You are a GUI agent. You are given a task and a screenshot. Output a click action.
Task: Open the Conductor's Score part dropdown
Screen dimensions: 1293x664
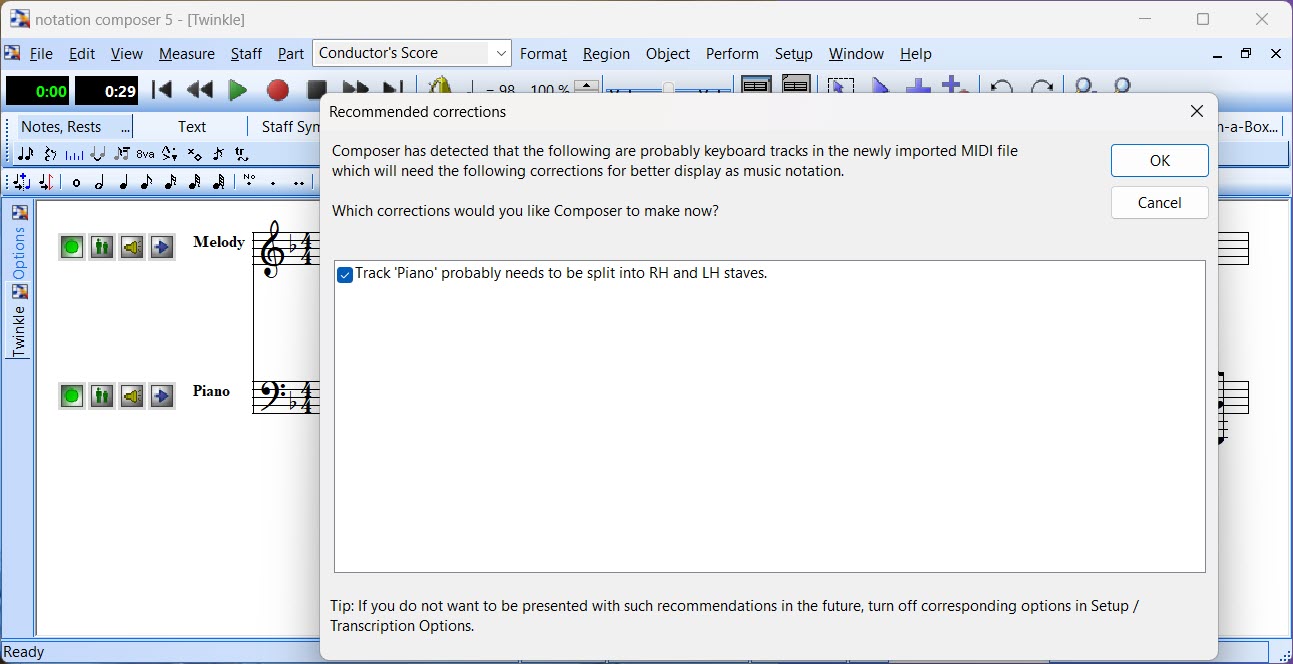coord(500,53)
